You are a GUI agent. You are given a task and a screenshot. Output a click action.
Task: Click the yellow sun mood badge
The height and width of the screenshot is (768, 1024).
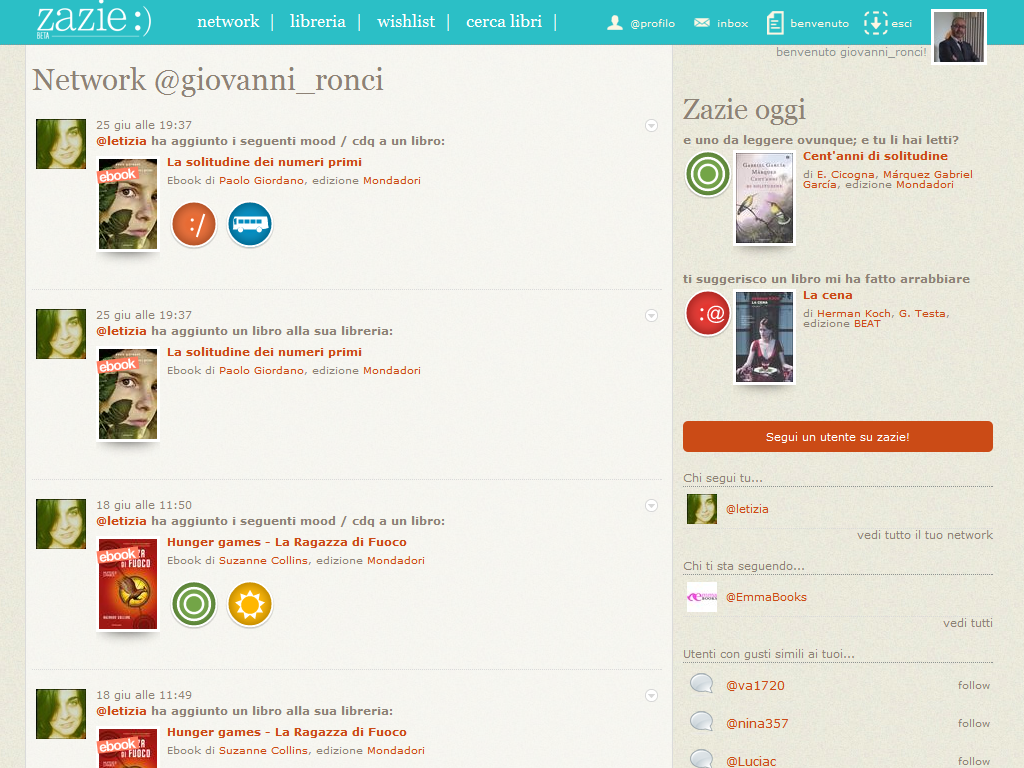[250, 604]
